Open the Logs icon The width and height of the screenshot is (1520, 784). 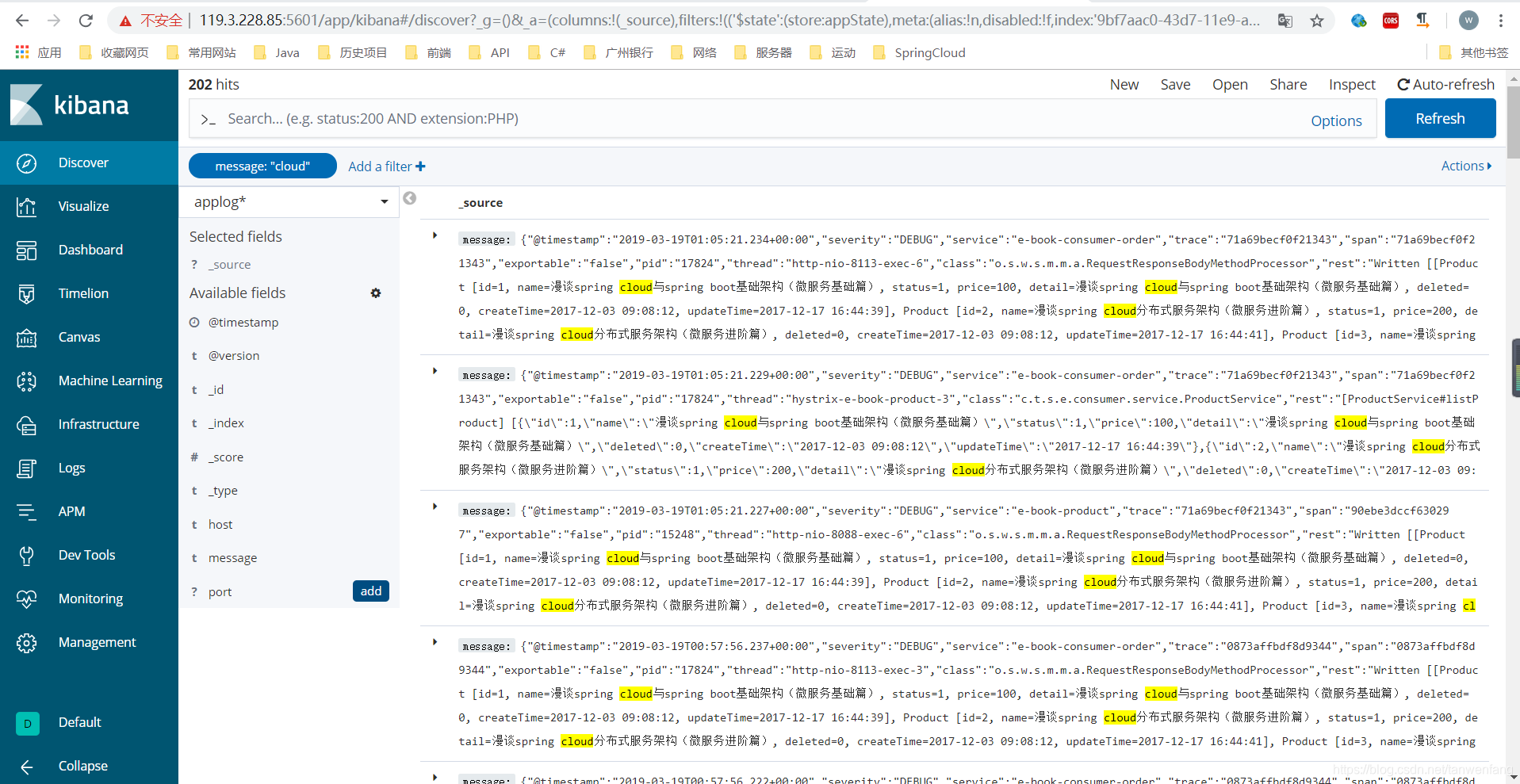pyautogui.click(x=26, y=468)
